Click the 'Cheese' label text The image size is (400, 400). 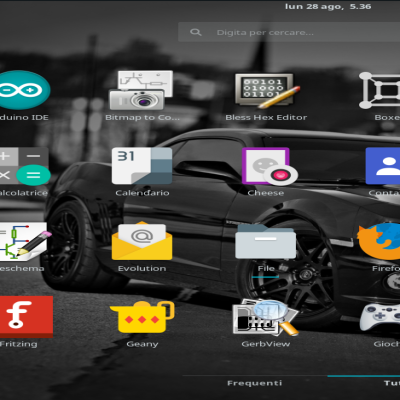pos(266,193)
